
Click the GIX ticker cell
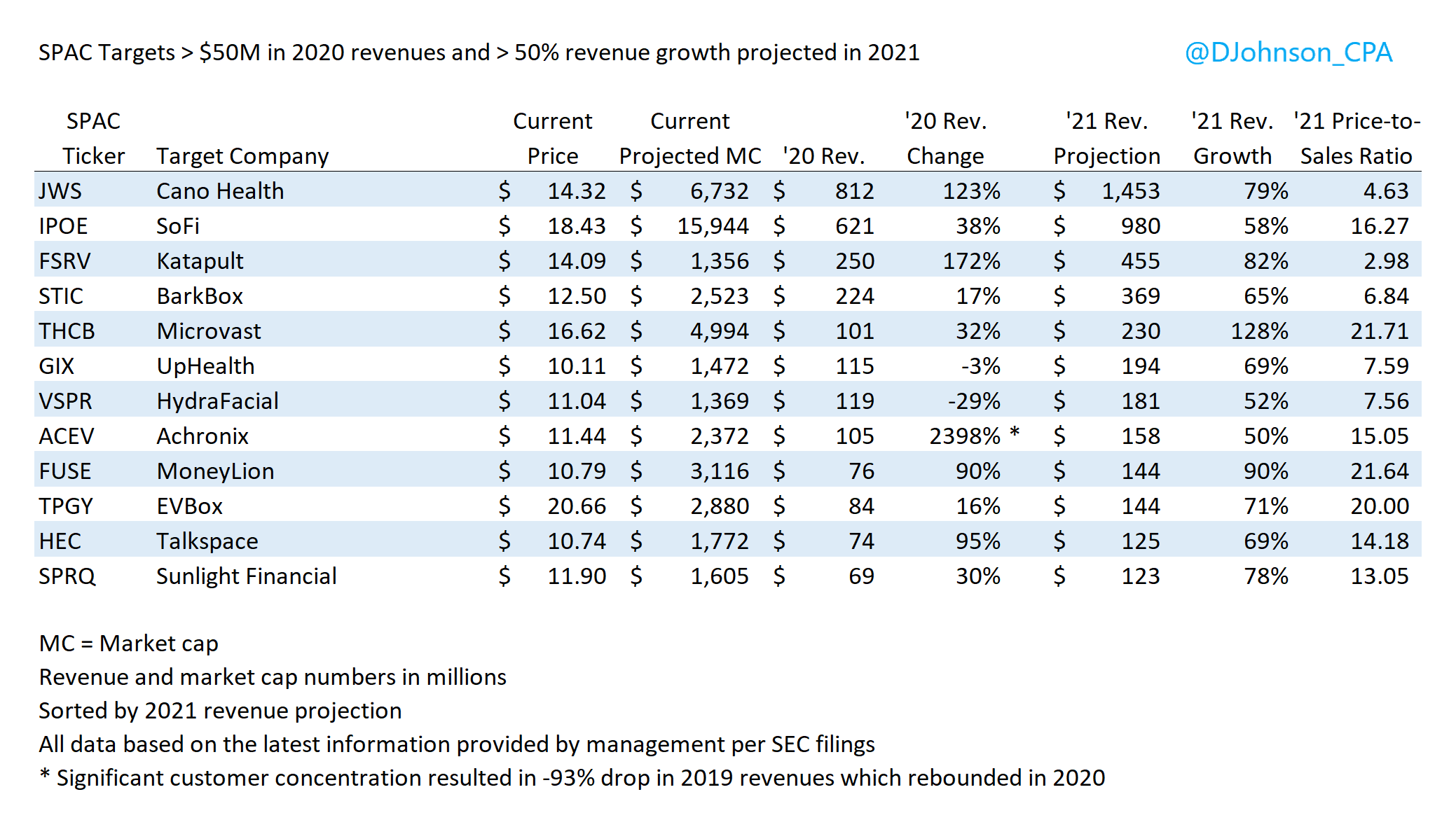(x=56, y=366)
